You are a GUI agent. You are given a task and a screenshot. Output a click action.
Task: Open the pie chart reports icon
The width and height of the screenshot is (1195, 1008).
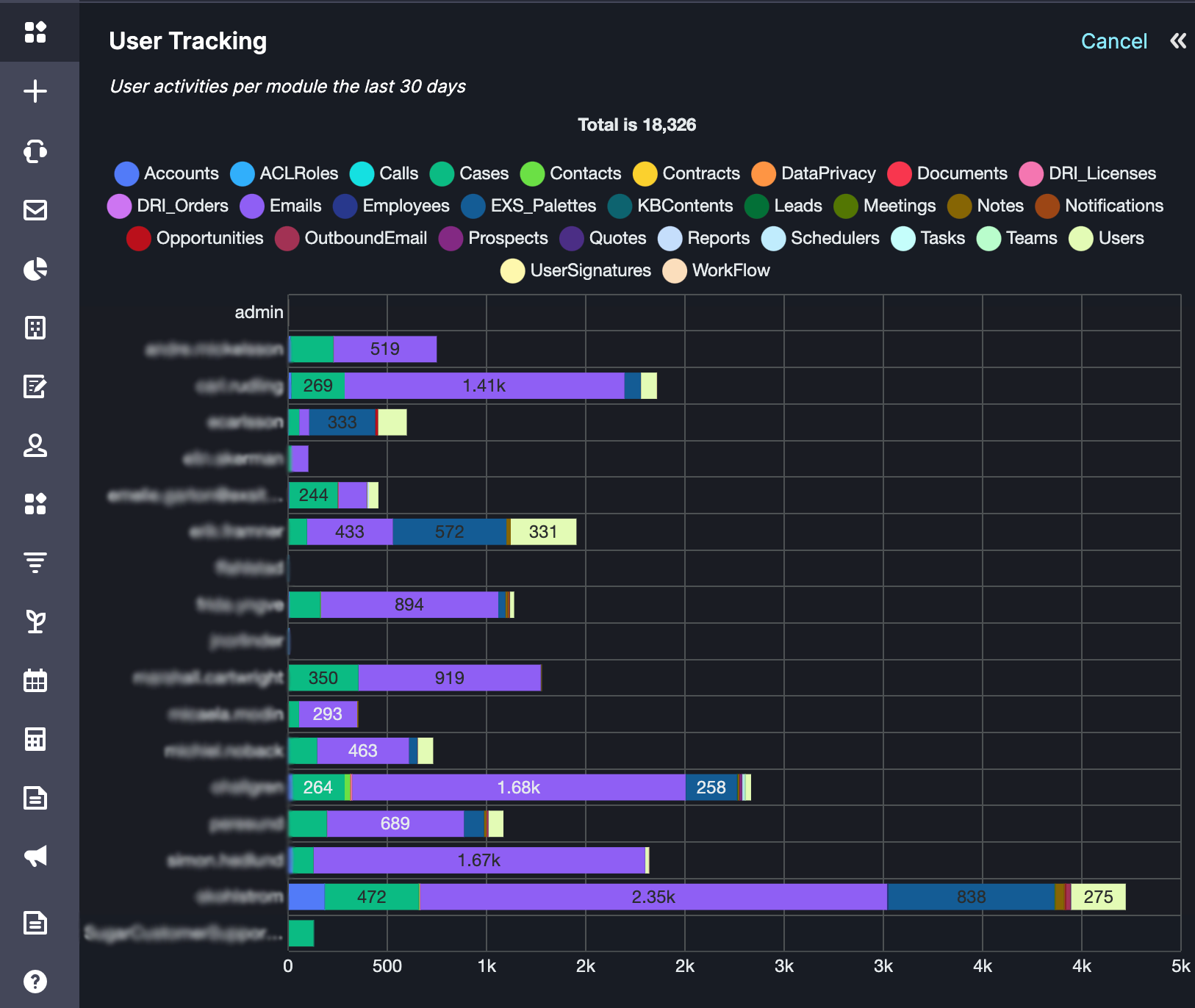click(35, 269)
